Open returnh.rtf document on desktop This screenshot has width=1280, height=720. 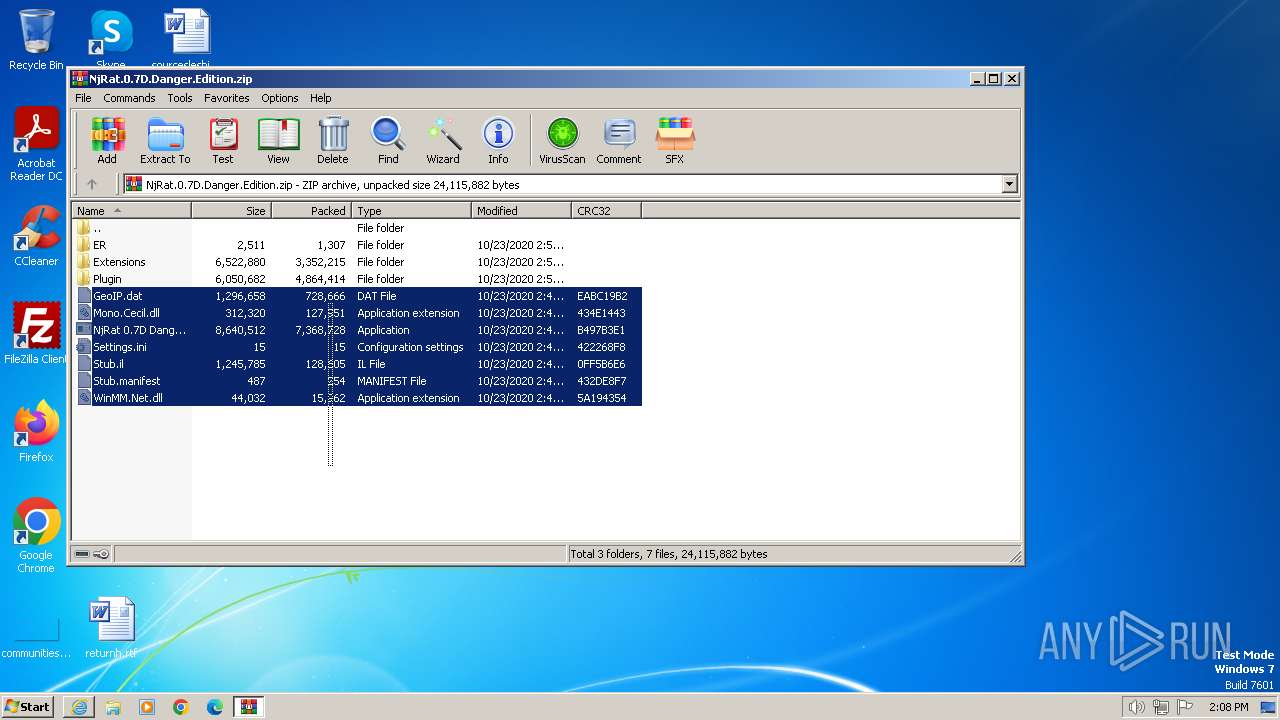coord(111,628)
